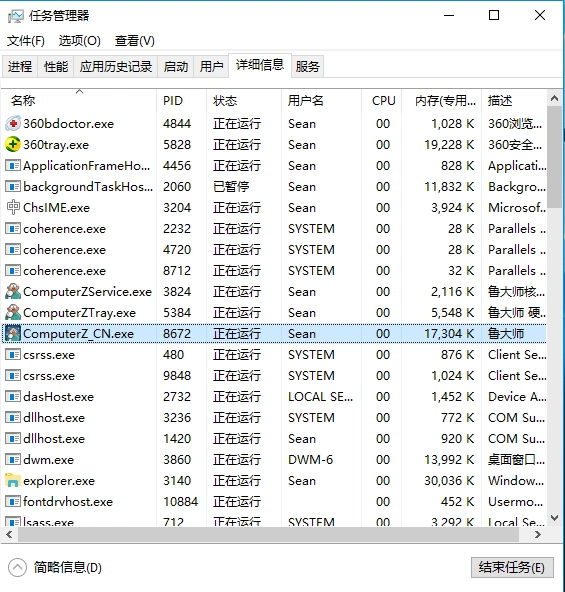Sort by the 名称 column header
The image size is (565, 592).
point(79,101)
